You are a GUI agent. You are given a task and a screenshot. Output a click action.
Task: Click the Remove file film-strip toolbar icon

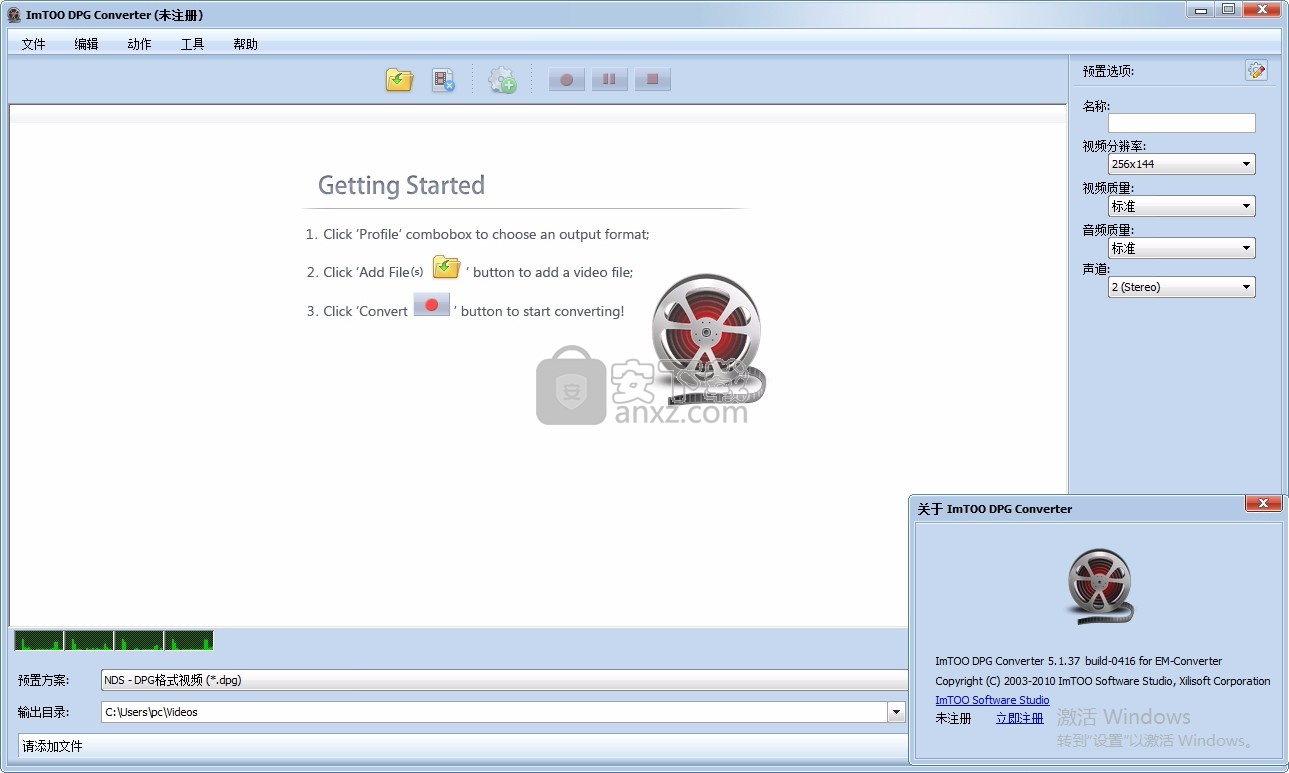click(x=443, y=80)
